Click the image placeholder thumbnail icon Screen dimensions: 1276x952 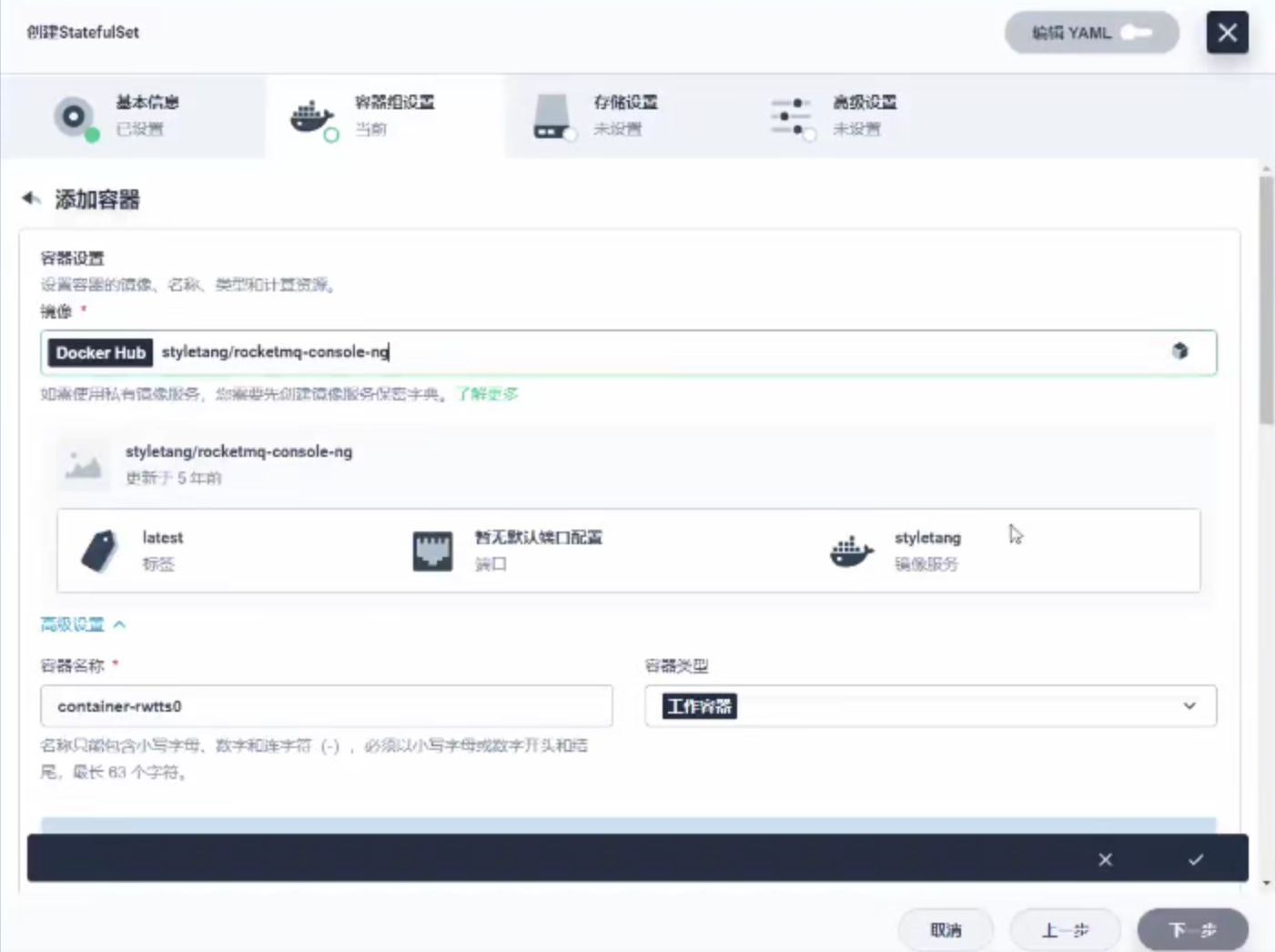pos(83,464)
